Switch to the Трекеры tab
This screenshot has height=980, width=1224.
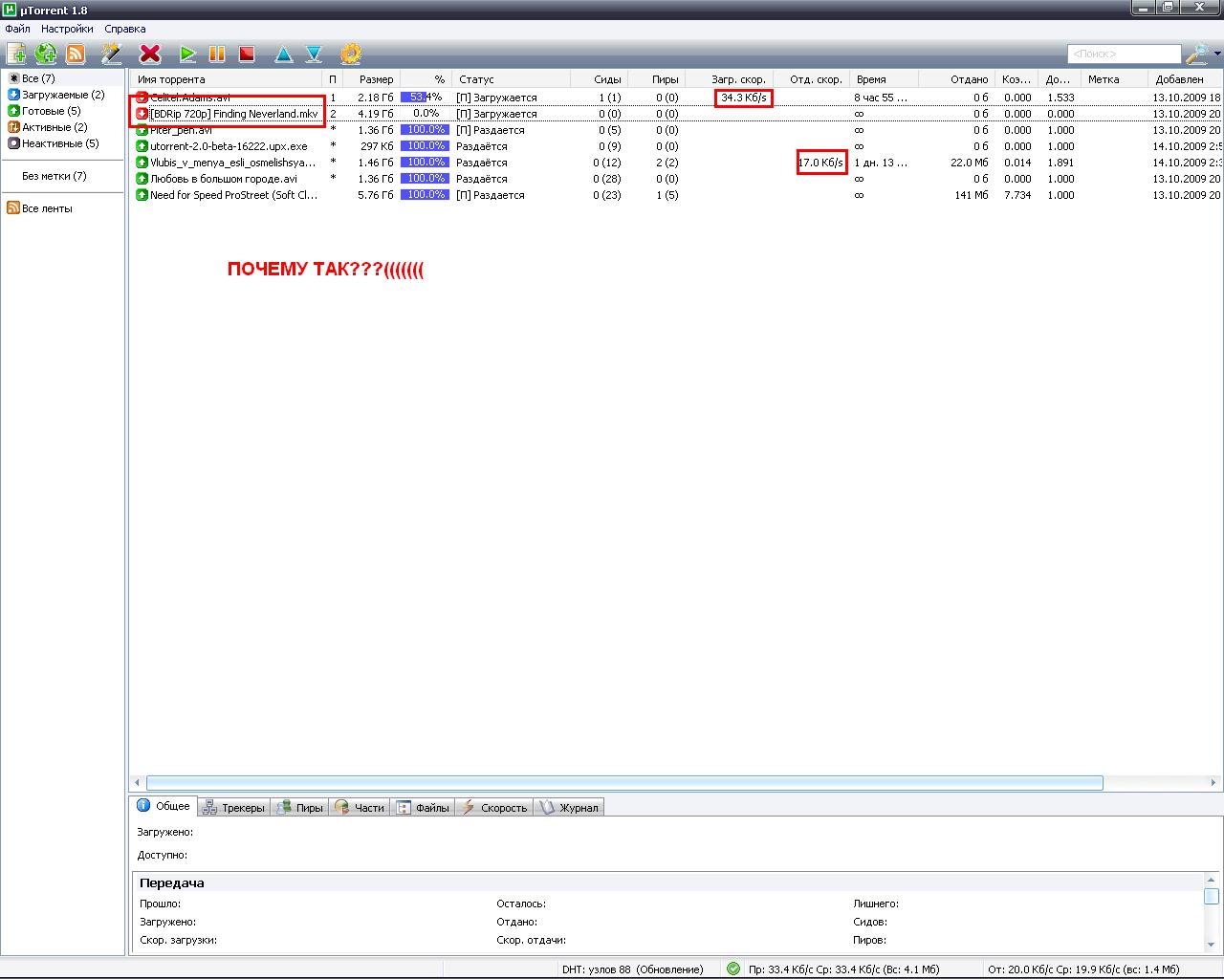(233, 808)
